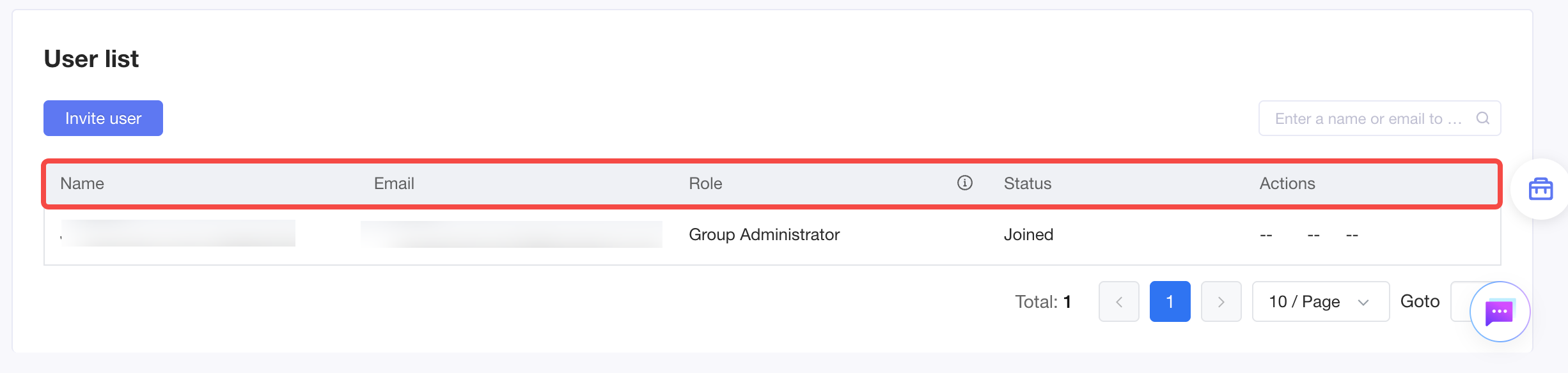Click the last -- action placeholder
Screen dimensions: 1568x373
[1352, 235]
